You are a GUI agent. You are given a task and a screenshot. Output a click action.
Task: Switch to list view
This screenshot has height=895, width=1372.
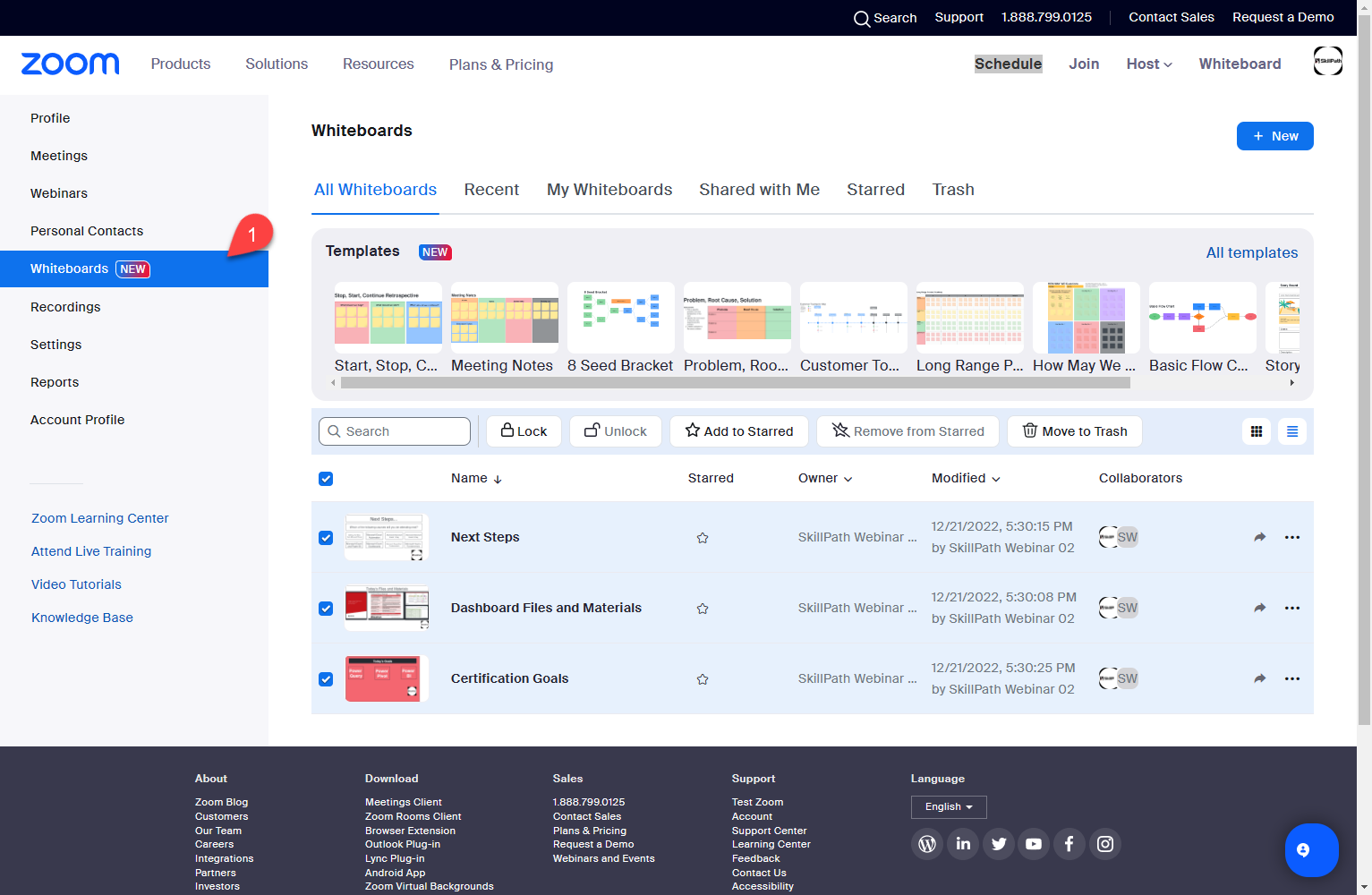pyautogui.click(x=1292, y=431)
